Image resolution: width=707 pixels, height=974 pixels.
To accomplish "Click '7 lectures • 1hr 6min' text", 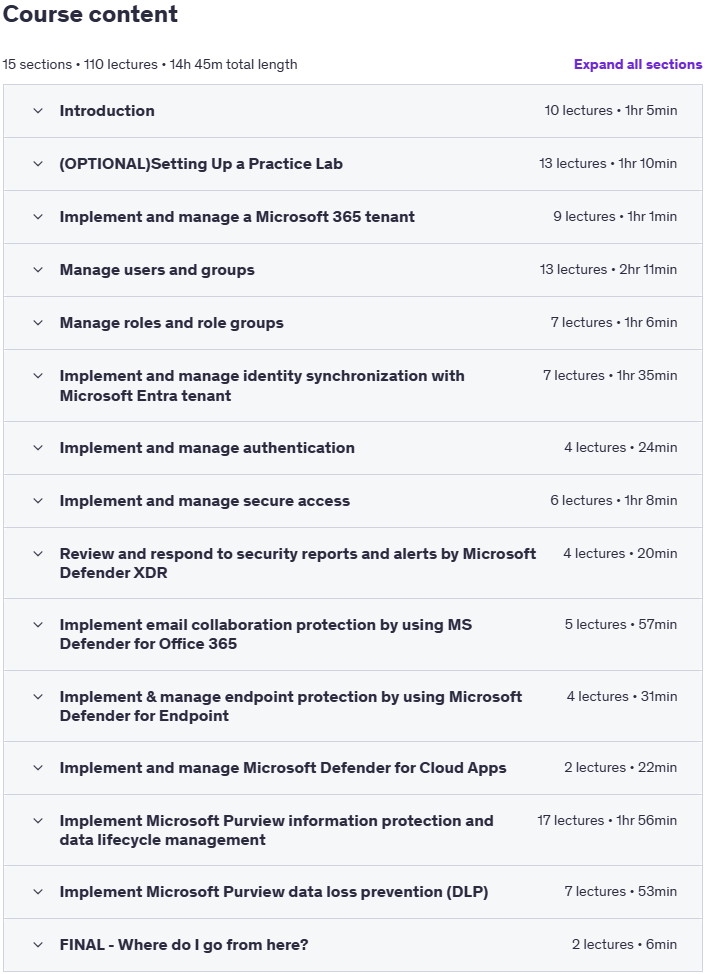I will (x=614, y=322).
